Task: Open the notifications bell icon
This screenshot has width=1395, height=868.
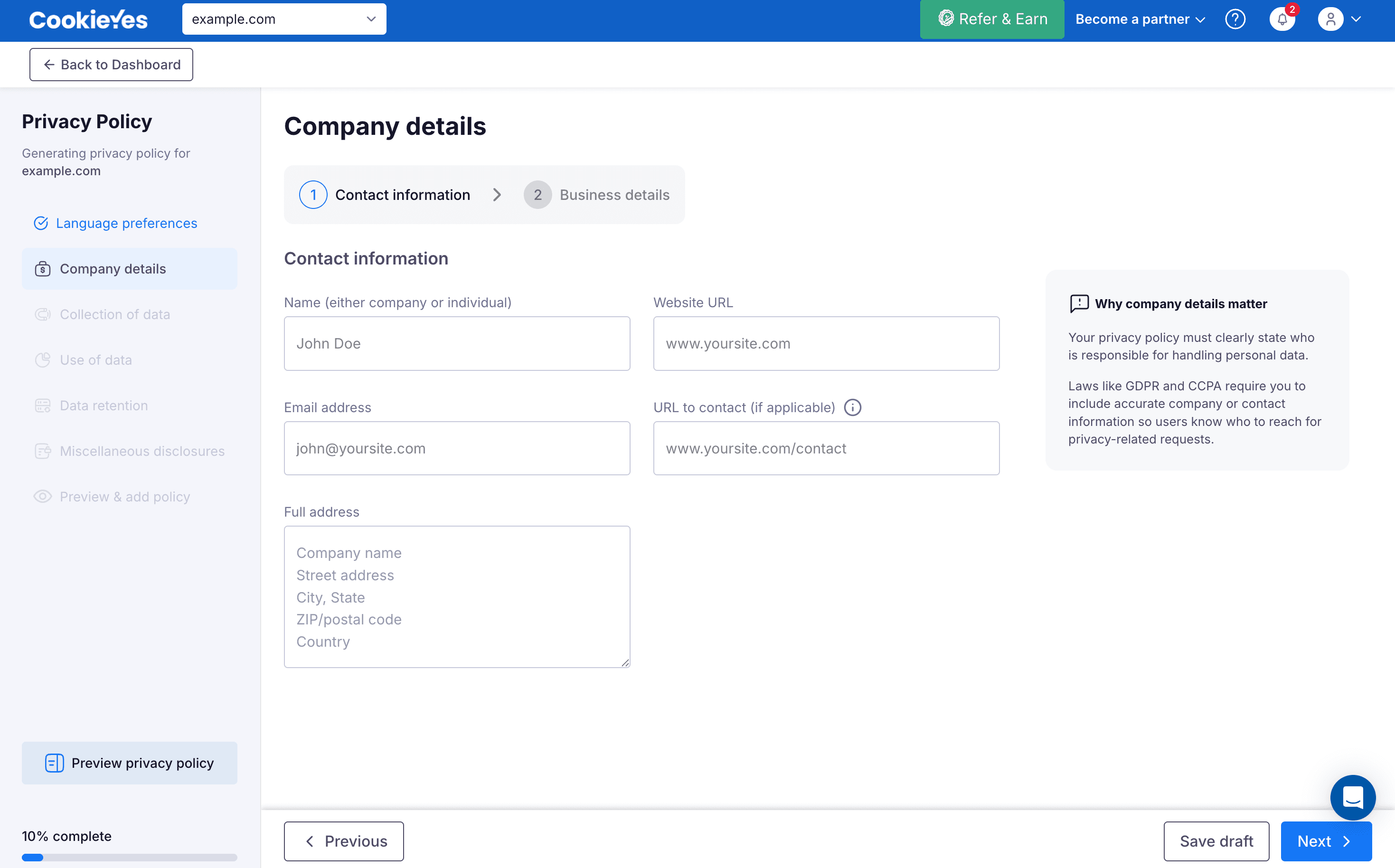Action: pyautogui.click(x=1282, y=19)
